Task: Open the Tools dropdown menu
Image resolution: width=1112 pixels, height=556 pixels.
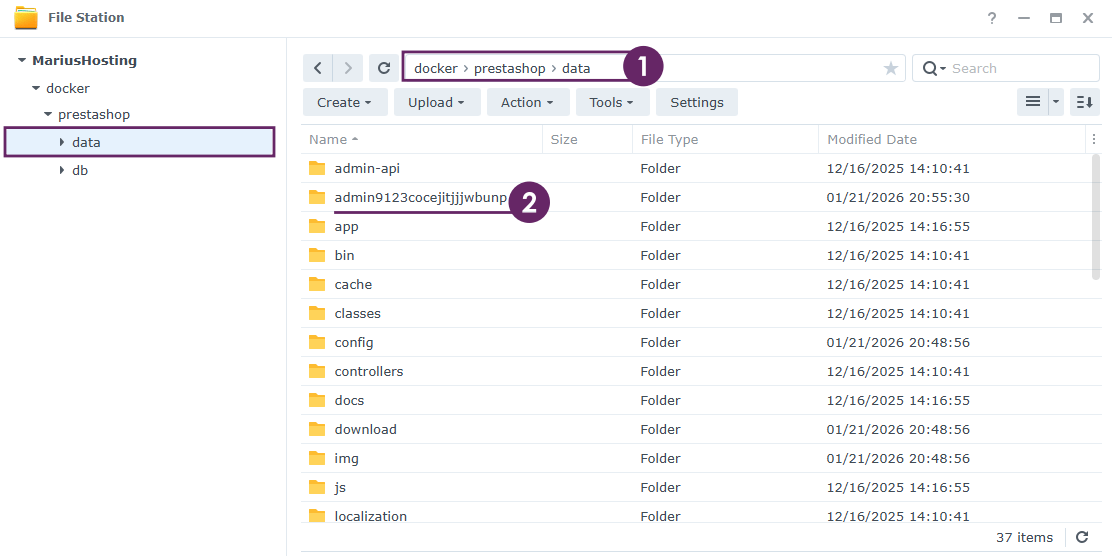Action: click(612, 102)
